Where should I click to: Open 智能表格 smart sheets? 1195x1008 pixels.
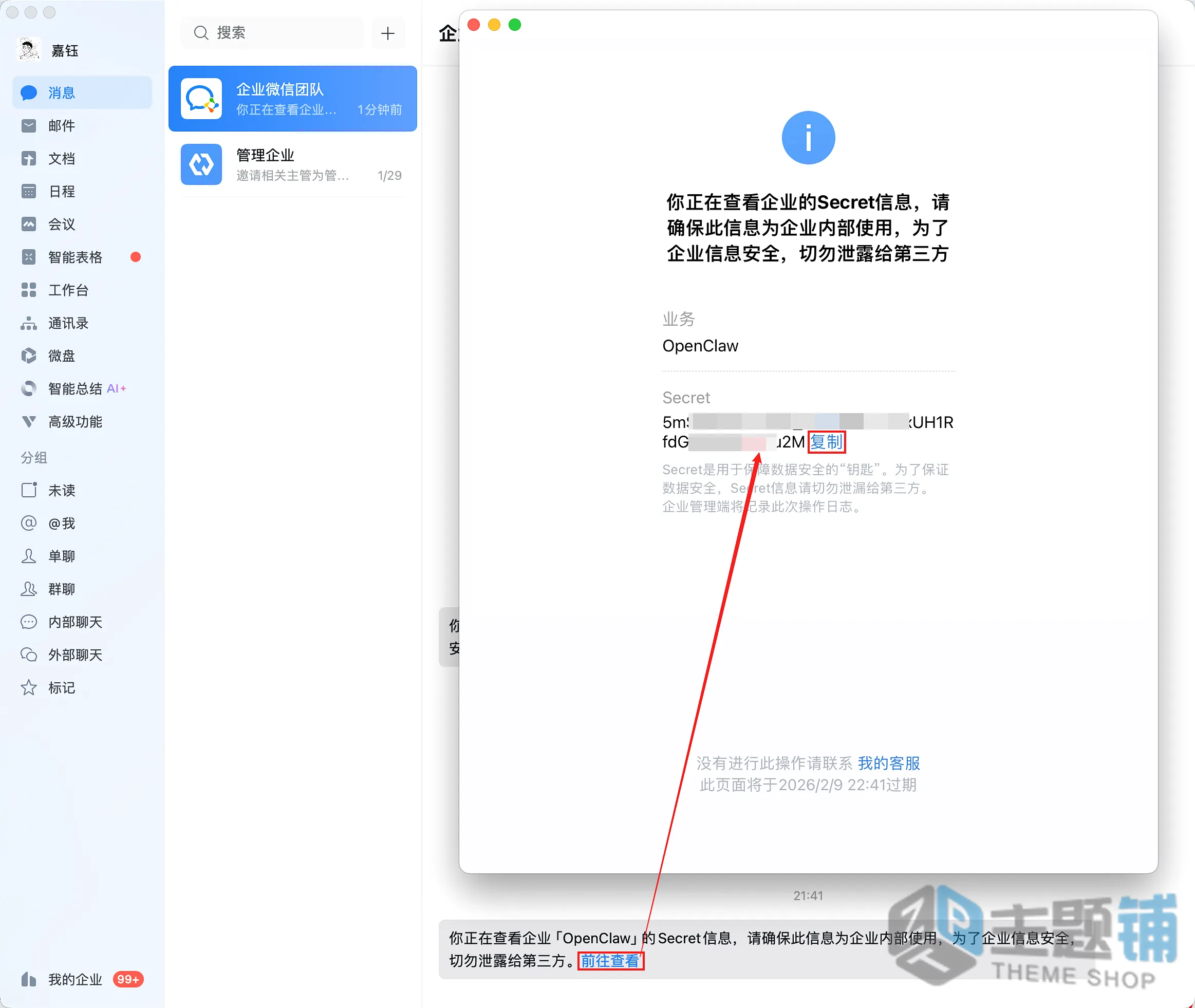[82, 257]
